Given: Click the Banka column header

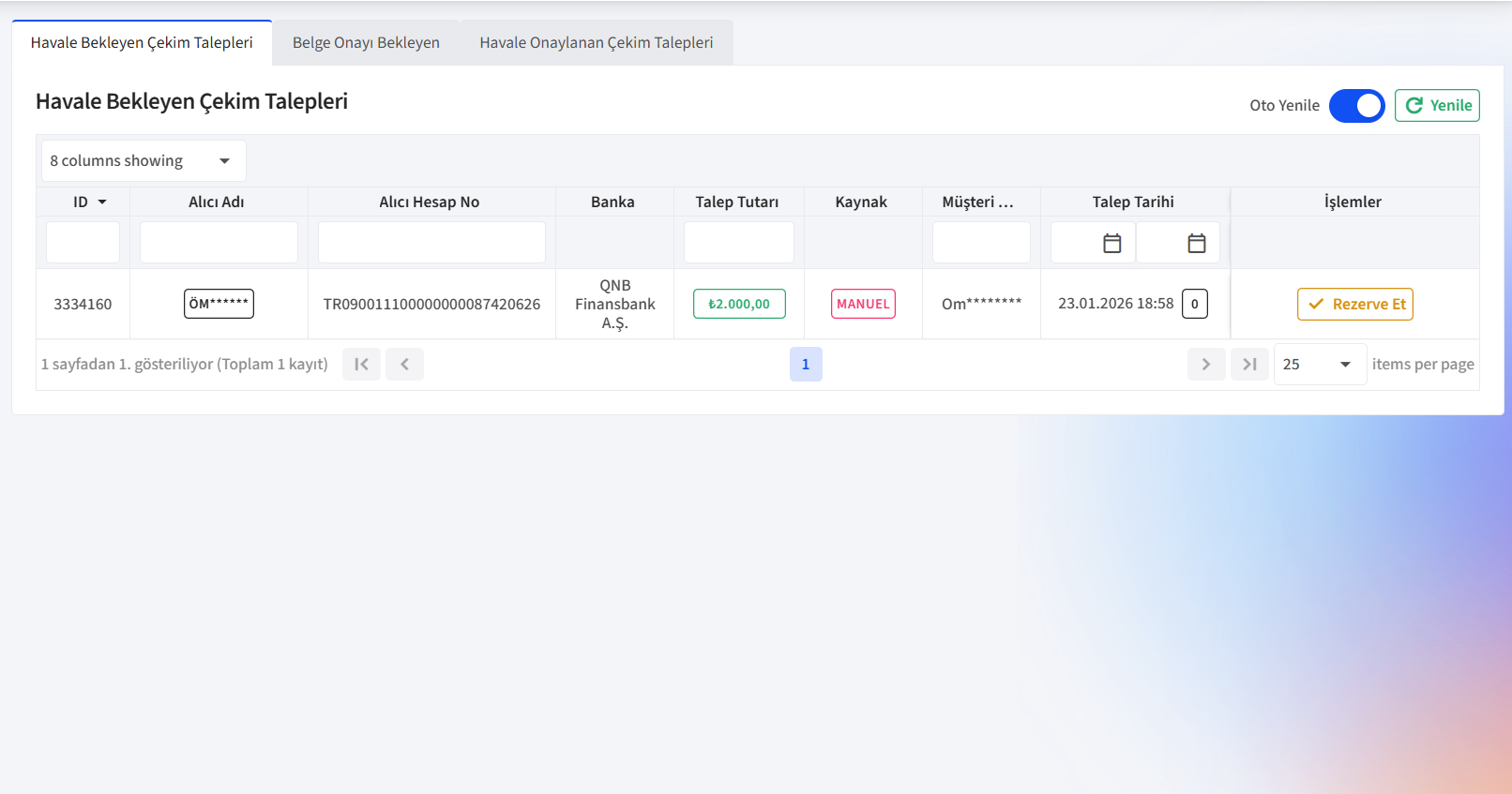Looking at the screenshot, I should [612, 202].
